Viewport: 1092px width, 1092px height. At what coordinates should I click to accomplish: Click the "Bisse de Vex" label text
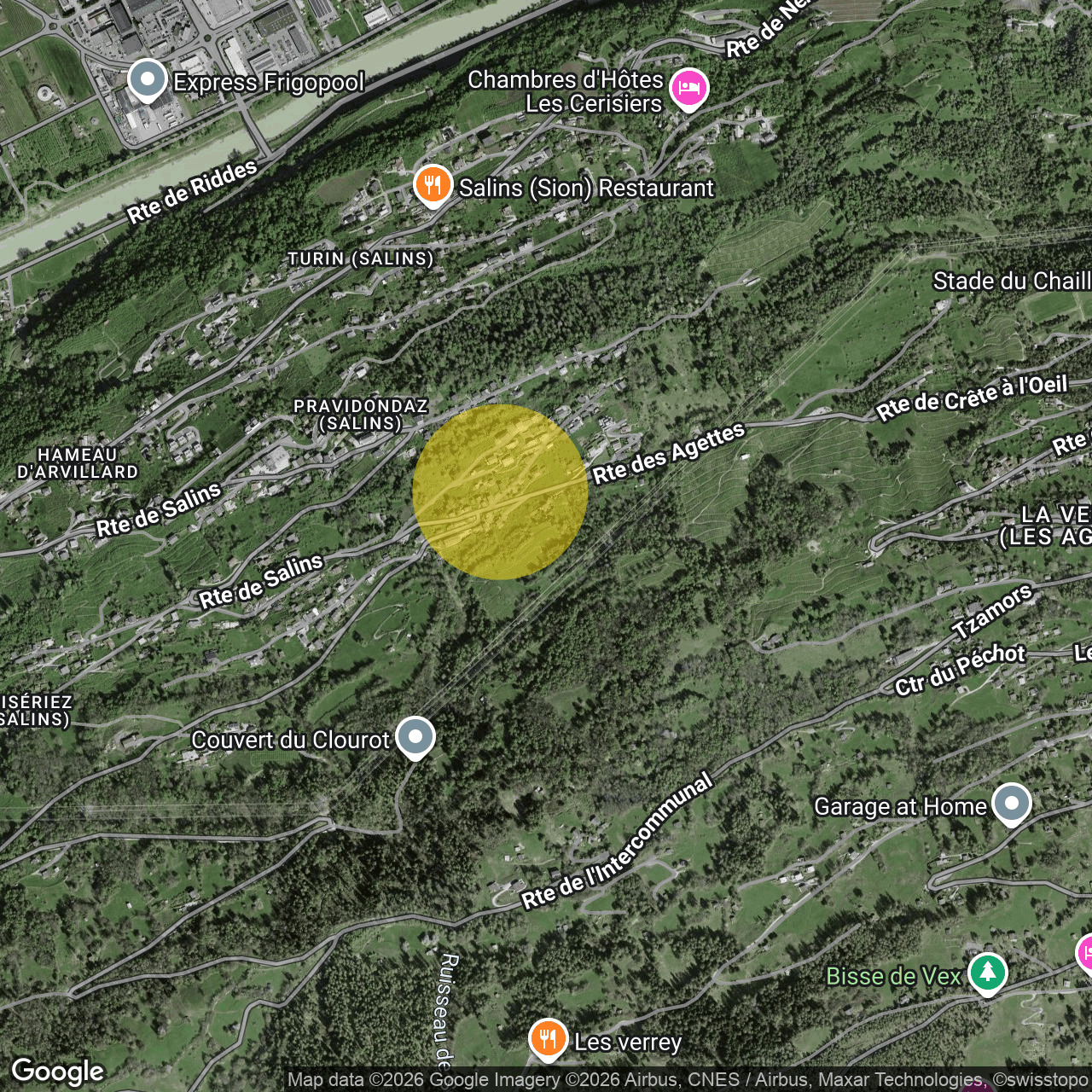[x=893, y=976]
